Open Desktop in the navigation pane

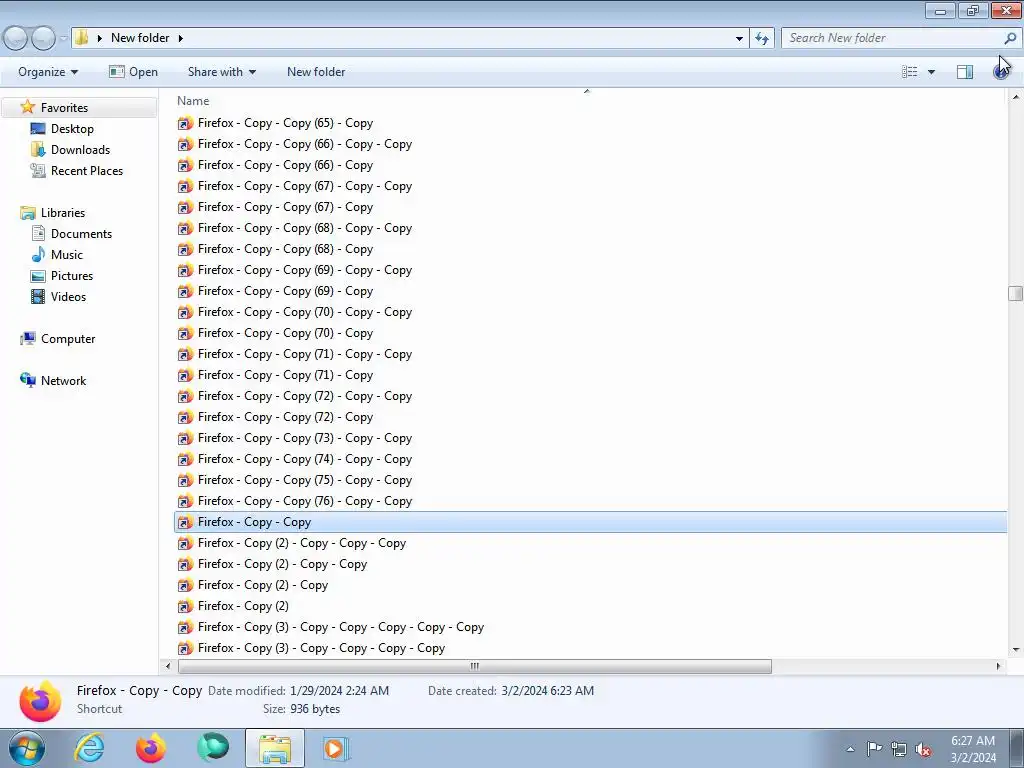72,129
